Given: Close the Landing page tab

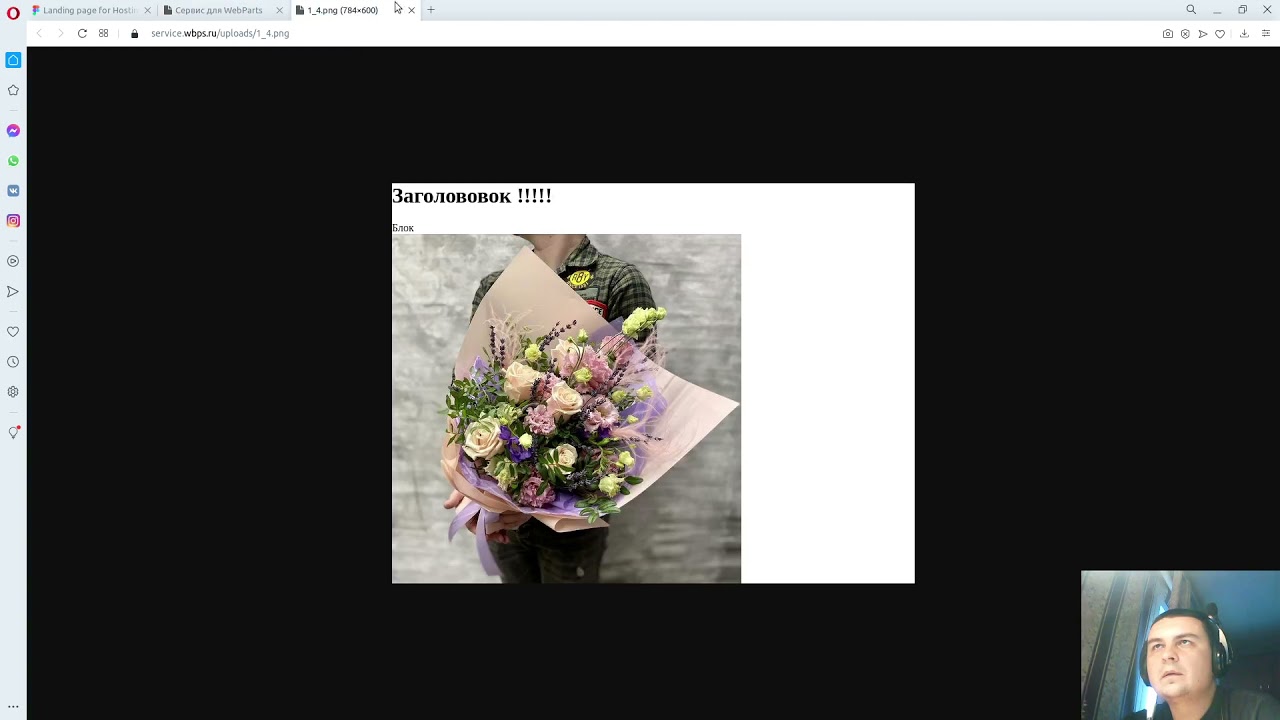Looking at the screenshot, I should point(148,10).
